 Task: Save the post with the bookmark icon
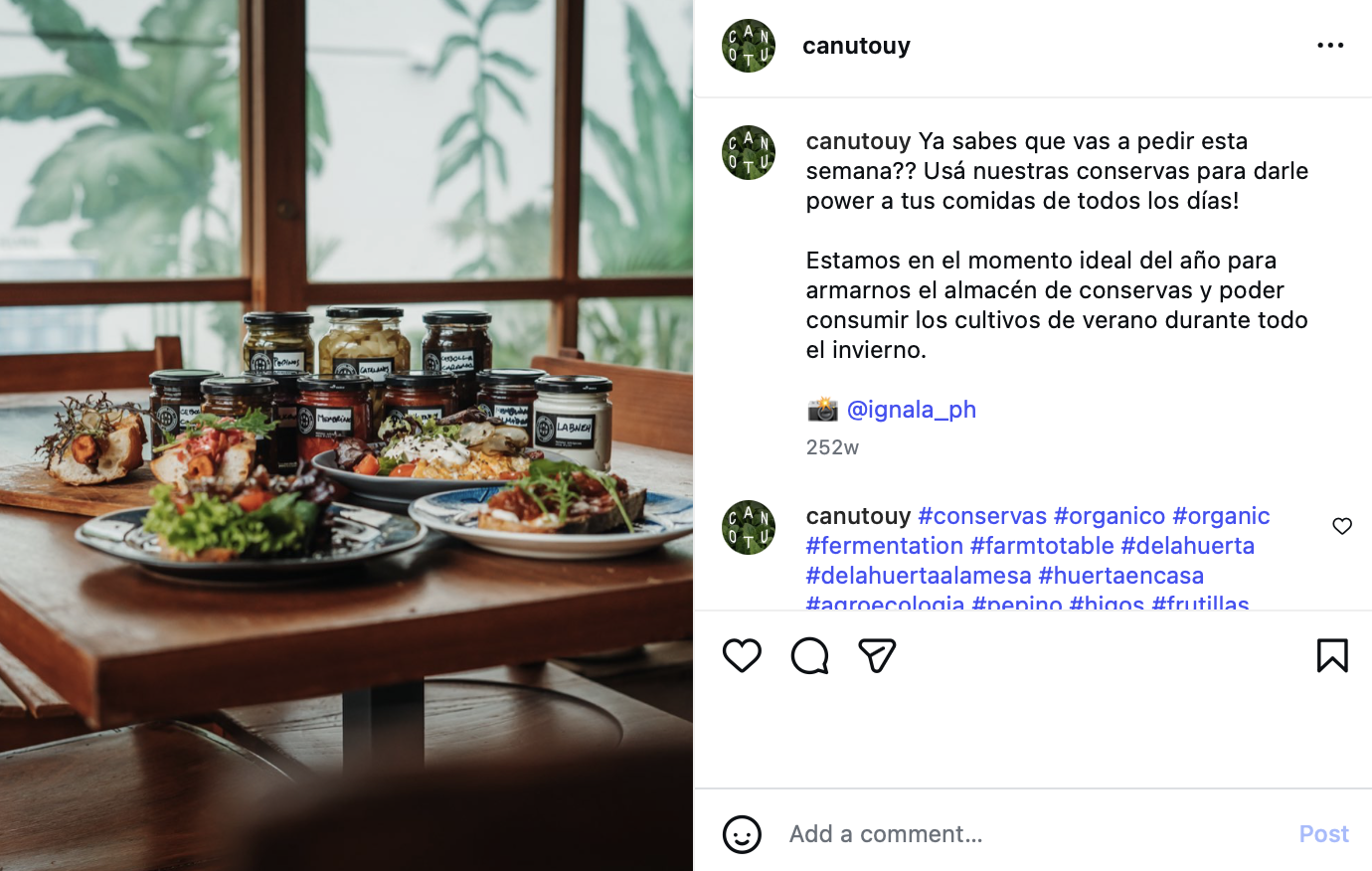pyautogui.click(x=1332, y=655)
